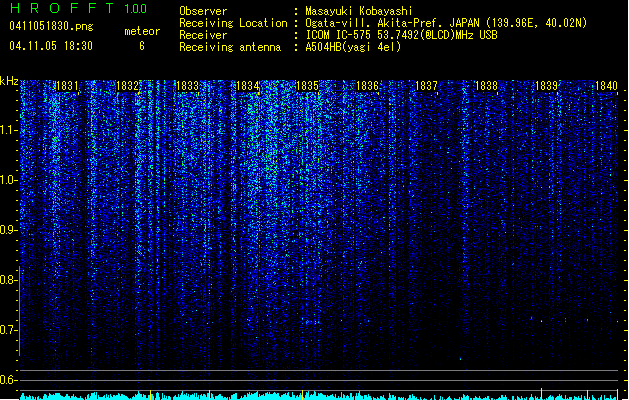629x400 pixels.
Task: Click the 0.8 kHz axis tick label
Action: click(8, 280)
